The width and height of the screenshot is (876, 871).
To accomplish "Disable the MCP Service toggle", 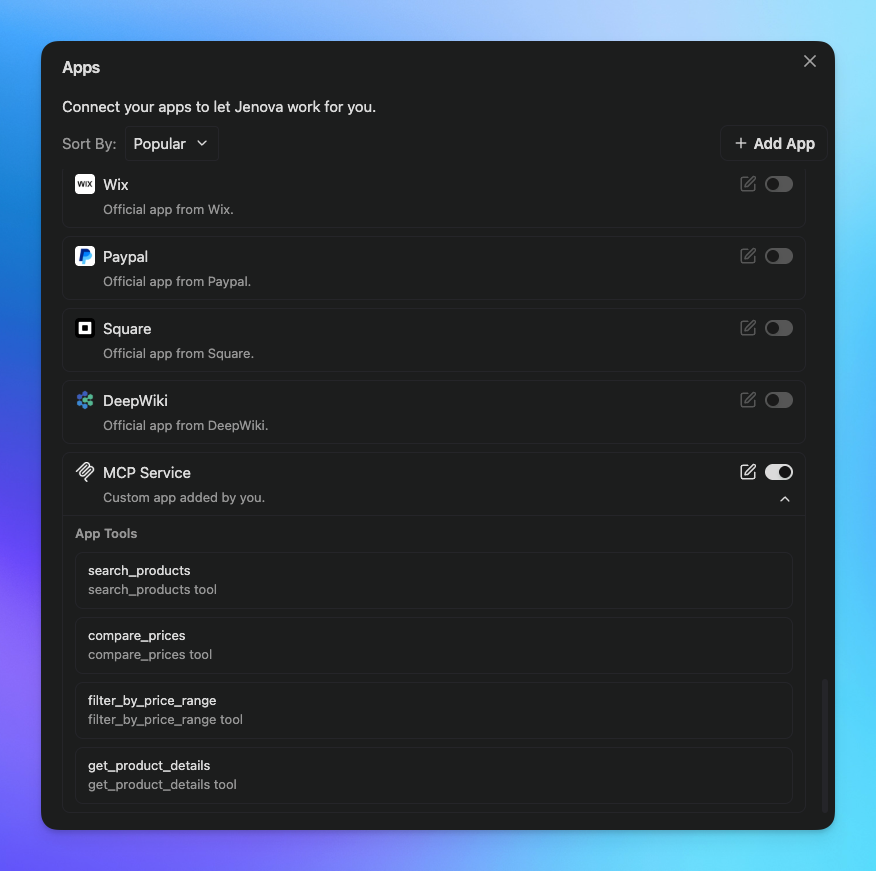I will coord(779,472).
